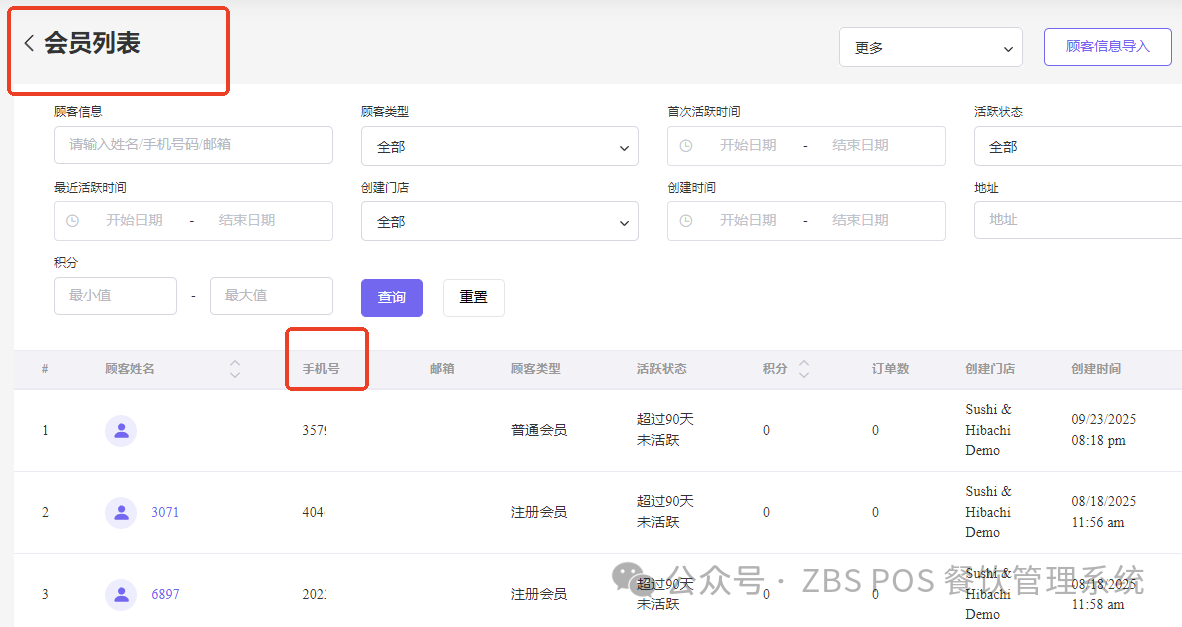Click avatar icon next to customer 3071
The height and width of the screenshot is (627, 1182).
[121, 513]
